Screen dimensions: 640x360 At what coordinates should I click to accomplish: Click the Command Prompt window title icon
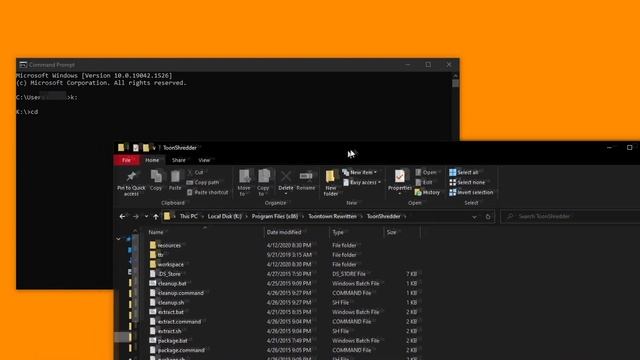pyautogui.click(x=23, y=65)
